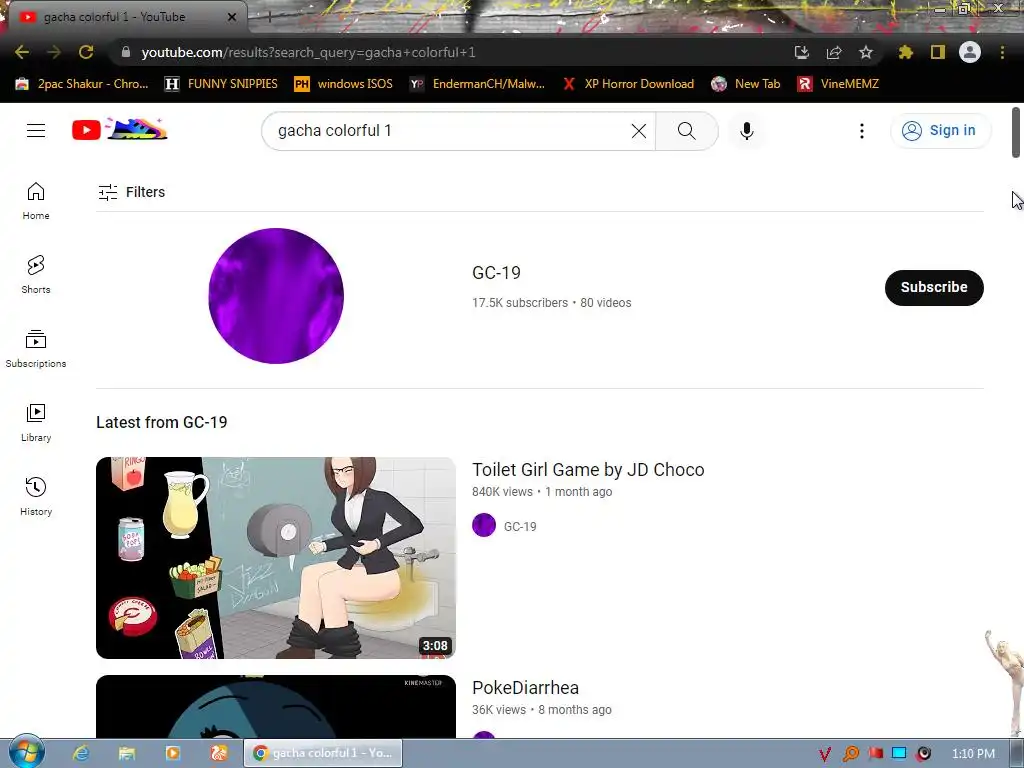1024x768 pixels.
Task: Click the magnifier search button
Action: [686, 131]
